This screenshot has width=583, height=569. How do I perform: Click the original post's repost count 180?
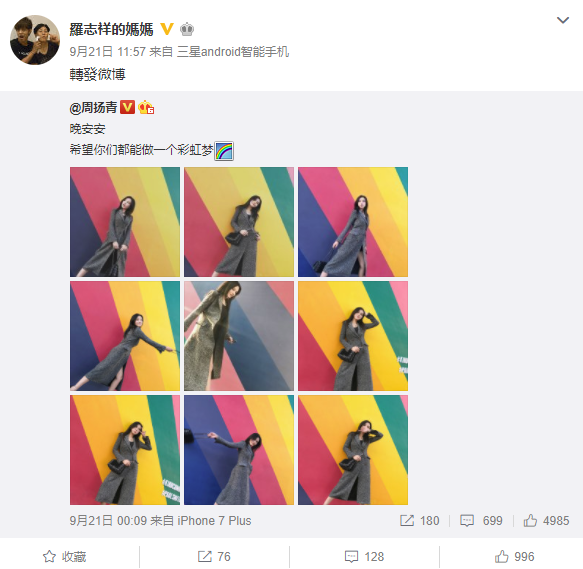(420, 521)
